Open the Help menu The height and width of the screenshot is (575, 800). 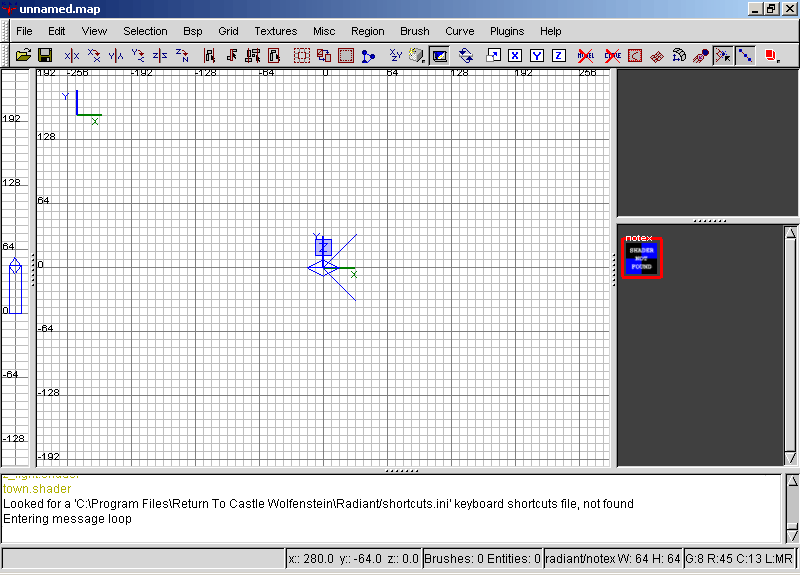coord(551,31)
